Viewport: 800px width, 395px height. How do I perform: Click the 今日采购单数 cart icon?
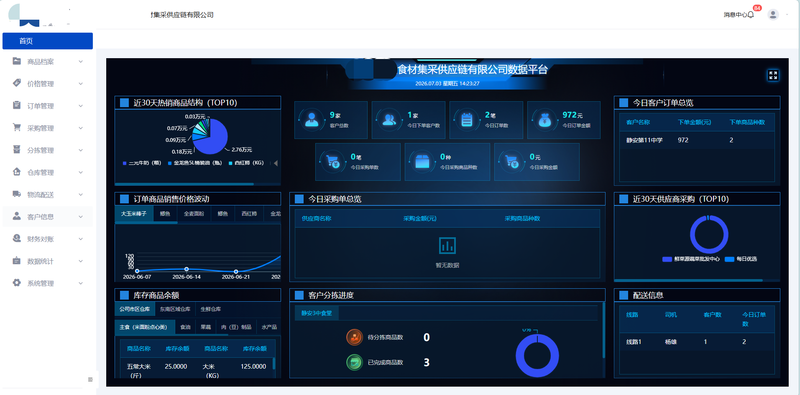pos(332,161)
